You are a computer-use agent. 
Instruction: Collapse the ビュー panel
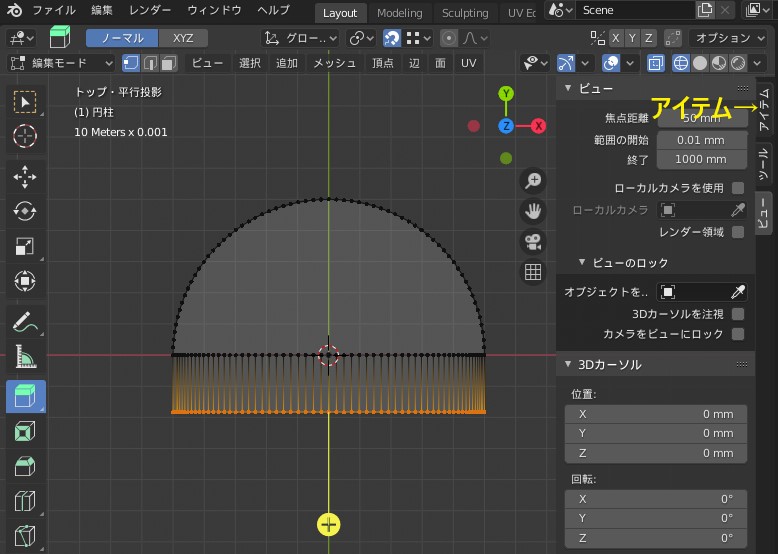[568, 88]
